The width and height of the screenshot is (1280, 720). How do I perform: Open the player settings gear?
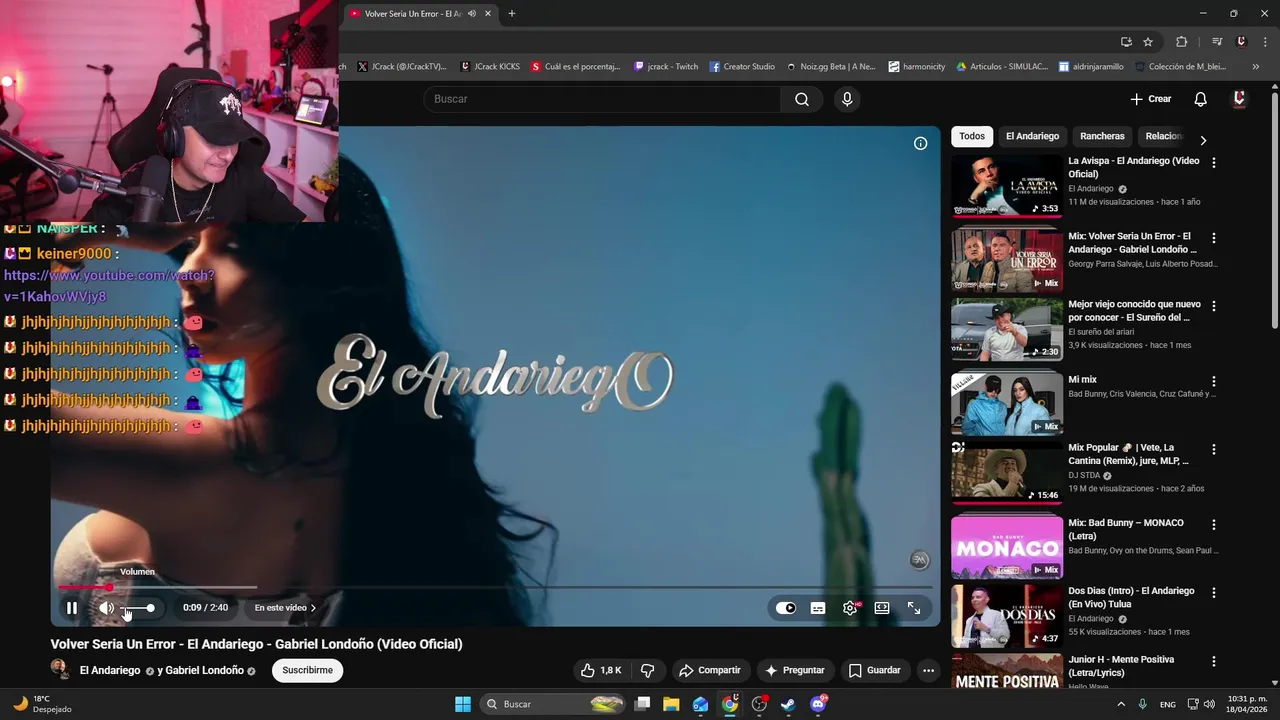(850, 608)
